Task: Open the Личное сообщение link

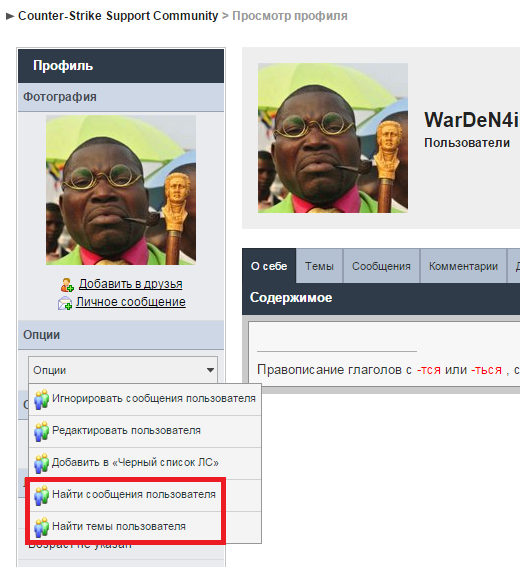Action: tap(131, 302)
